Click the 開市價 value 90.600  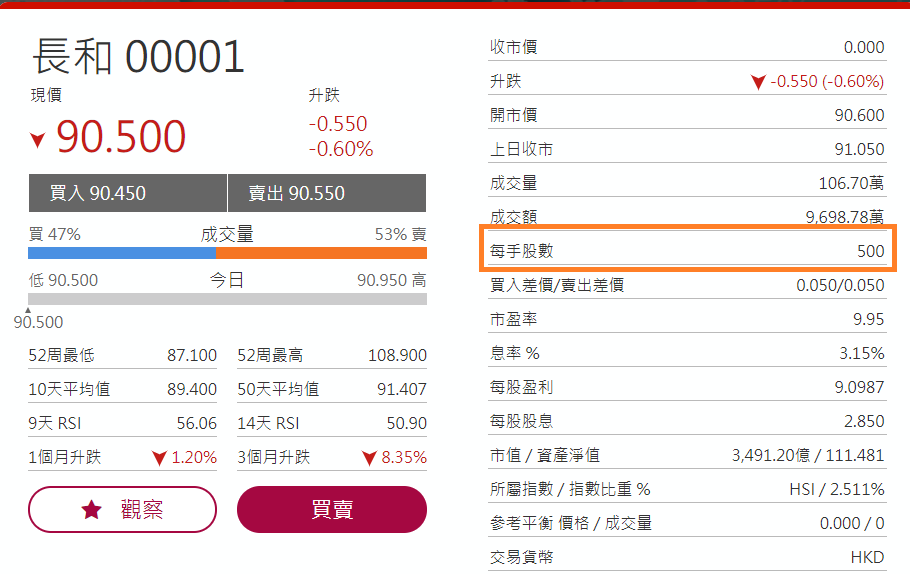[860, 115]
